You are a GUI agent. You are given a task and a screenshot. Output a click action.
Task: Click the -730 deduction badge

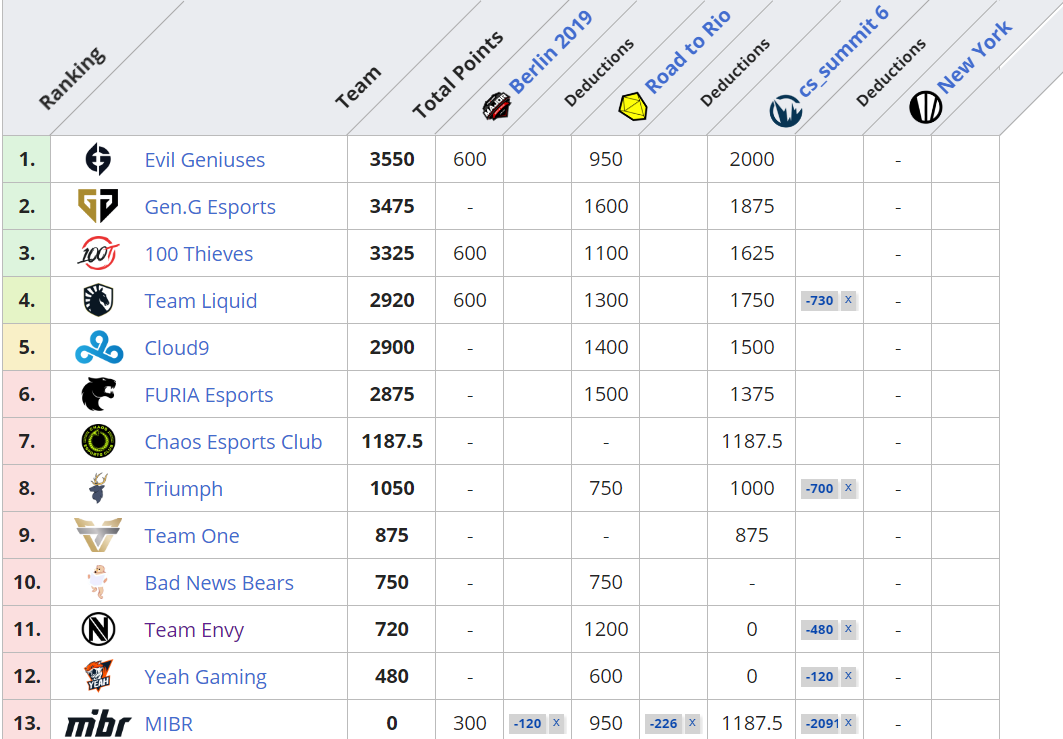(820, 300)
